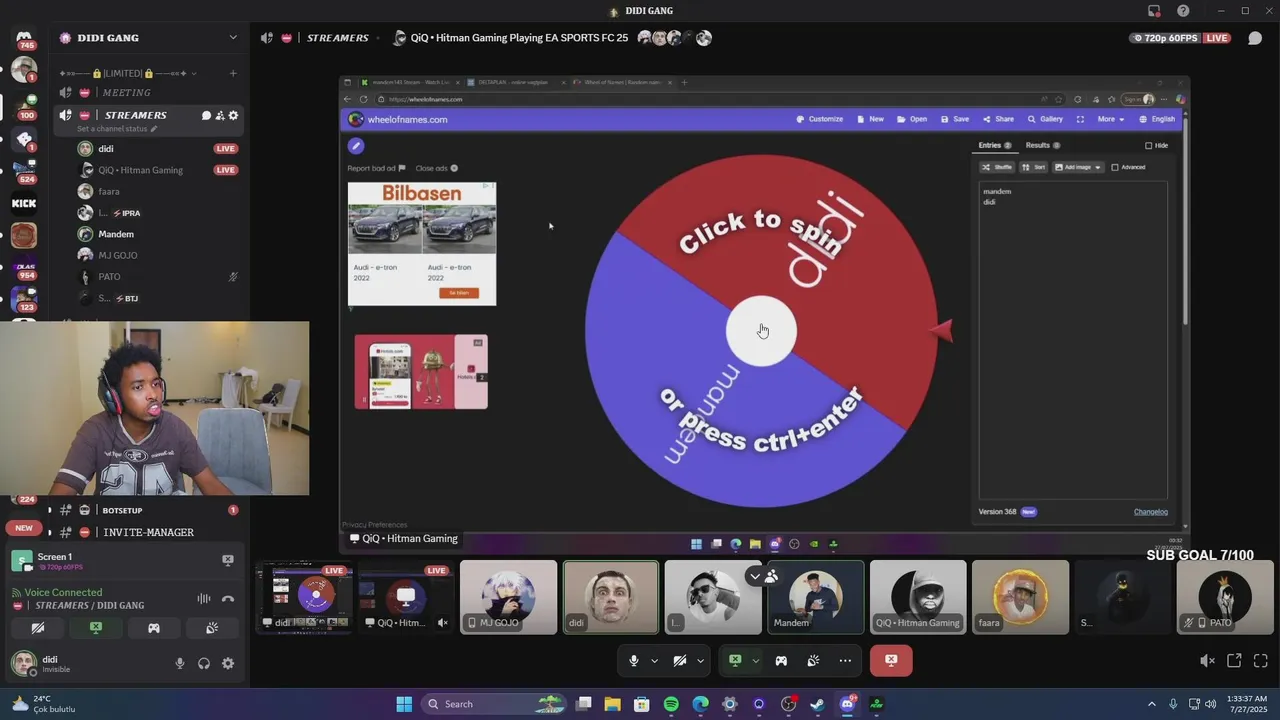Image resolution: width=1280 pixels, height=720 pixels.
Task: Mute microphone in call control bar
Action: tap(634, 660)
